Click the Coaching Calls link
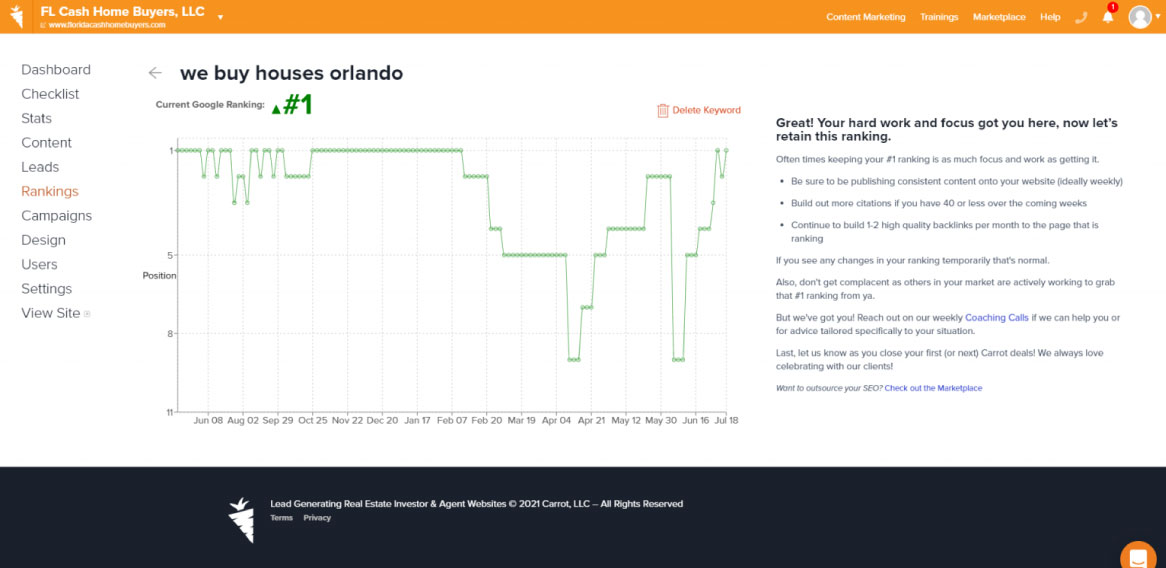This screenshot has width=1166, height=568. (x=996, y=318)
